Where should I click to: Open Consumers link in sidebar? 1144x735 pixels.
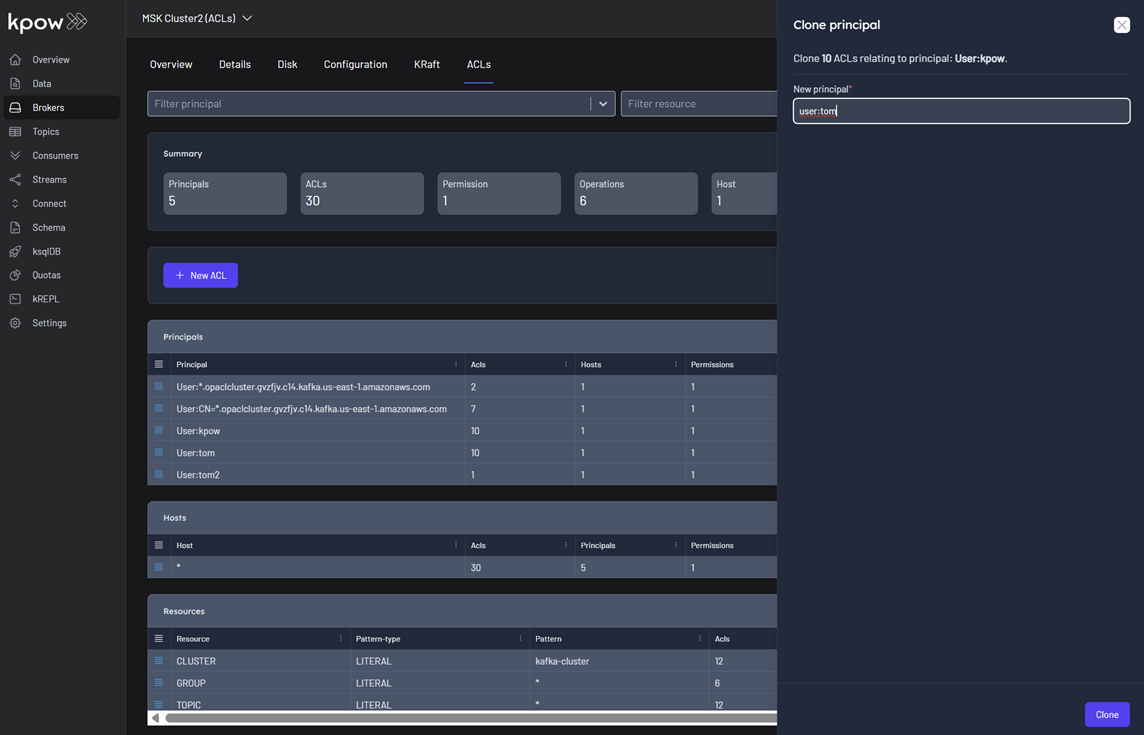pos(55,155)
